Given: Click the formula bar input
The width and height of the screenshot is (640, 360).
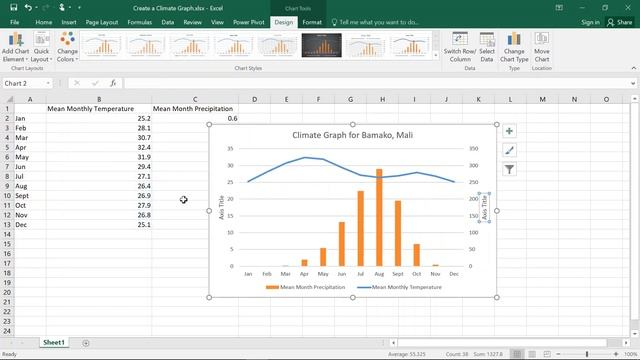Looking at the screenshot, I should (376, 83).
